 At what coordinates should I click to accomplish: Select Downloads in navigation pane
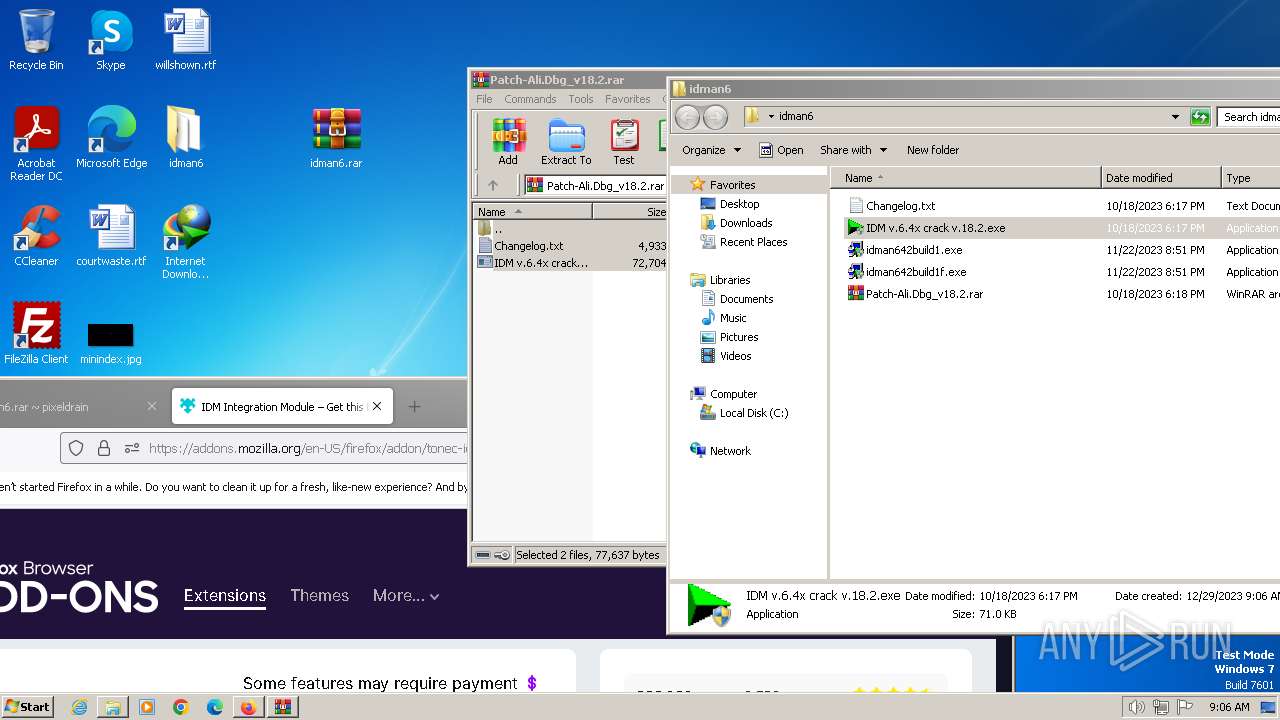(746, 223)
